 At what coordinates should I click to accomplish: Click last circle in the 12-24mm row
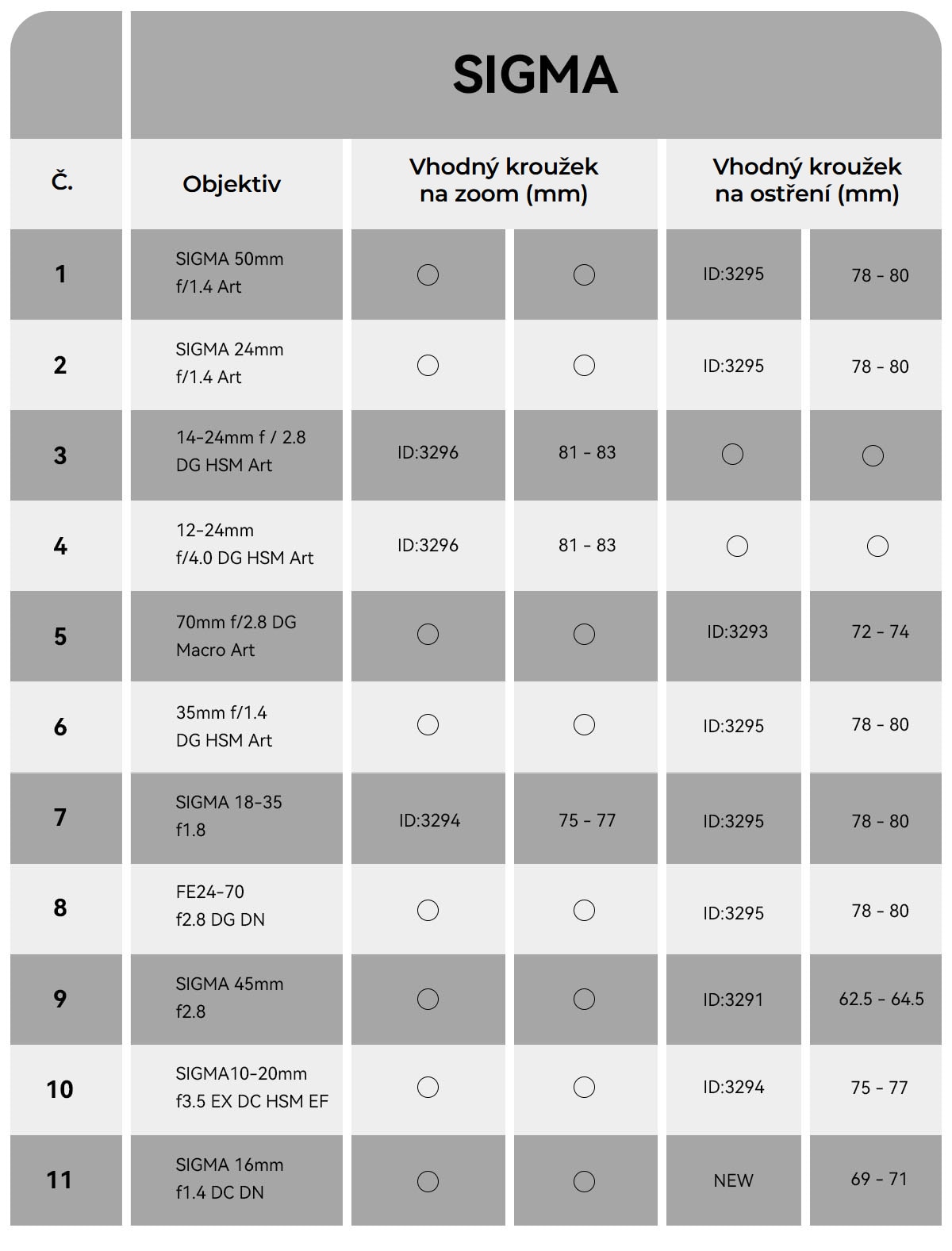pos(877,546)
